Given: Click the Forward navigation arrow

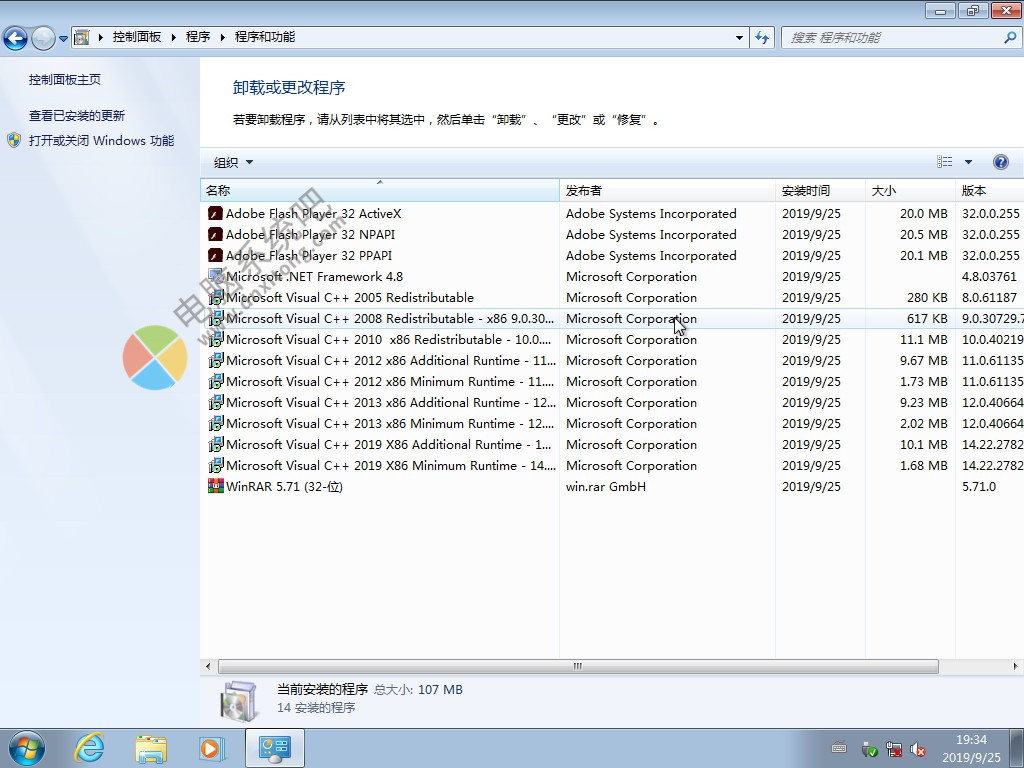Looking at the screenshot, I should (x=43, y=39).
